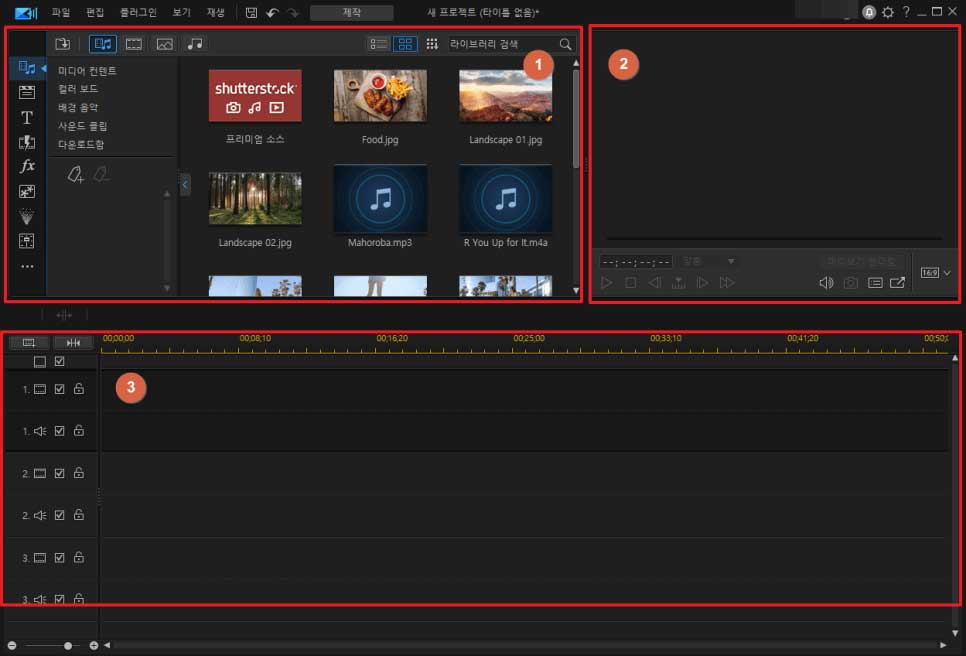Collapse the explorer panel arrow

tap(185, 184)
